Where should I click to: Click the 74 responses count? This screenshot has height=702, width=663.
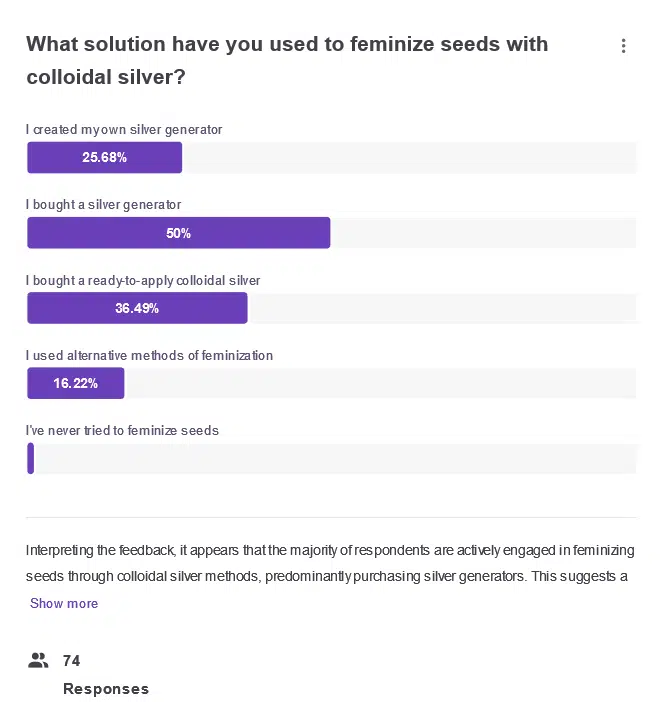coord(71,660)
